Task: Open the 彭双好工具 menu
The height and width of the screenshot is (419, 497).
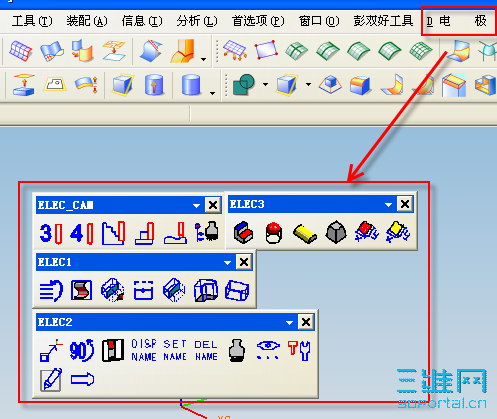Action: [x=383, y=21]
